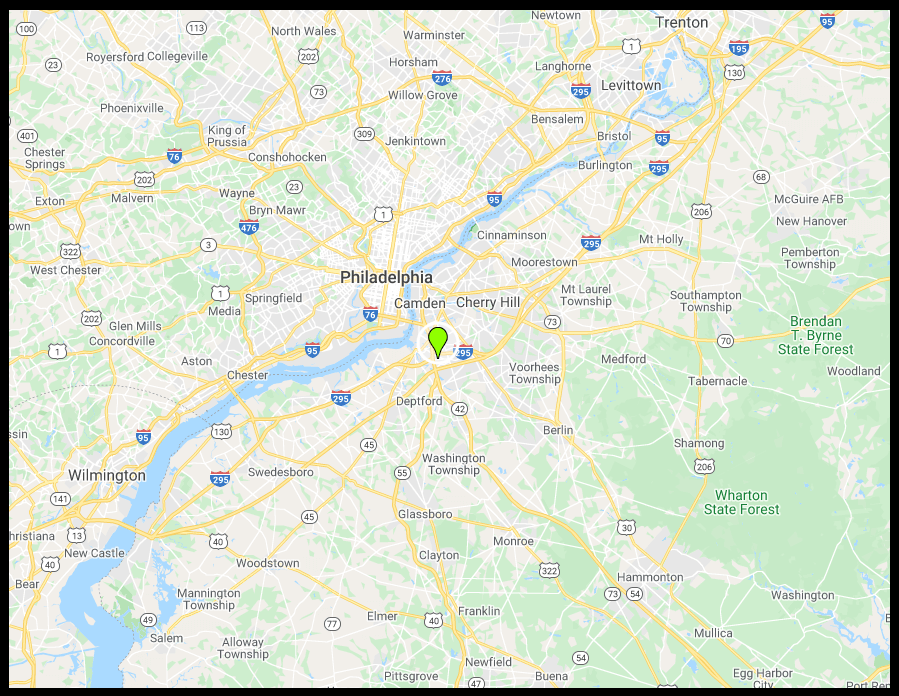Click the Route 70 marker near Medford

coord(726,341)
